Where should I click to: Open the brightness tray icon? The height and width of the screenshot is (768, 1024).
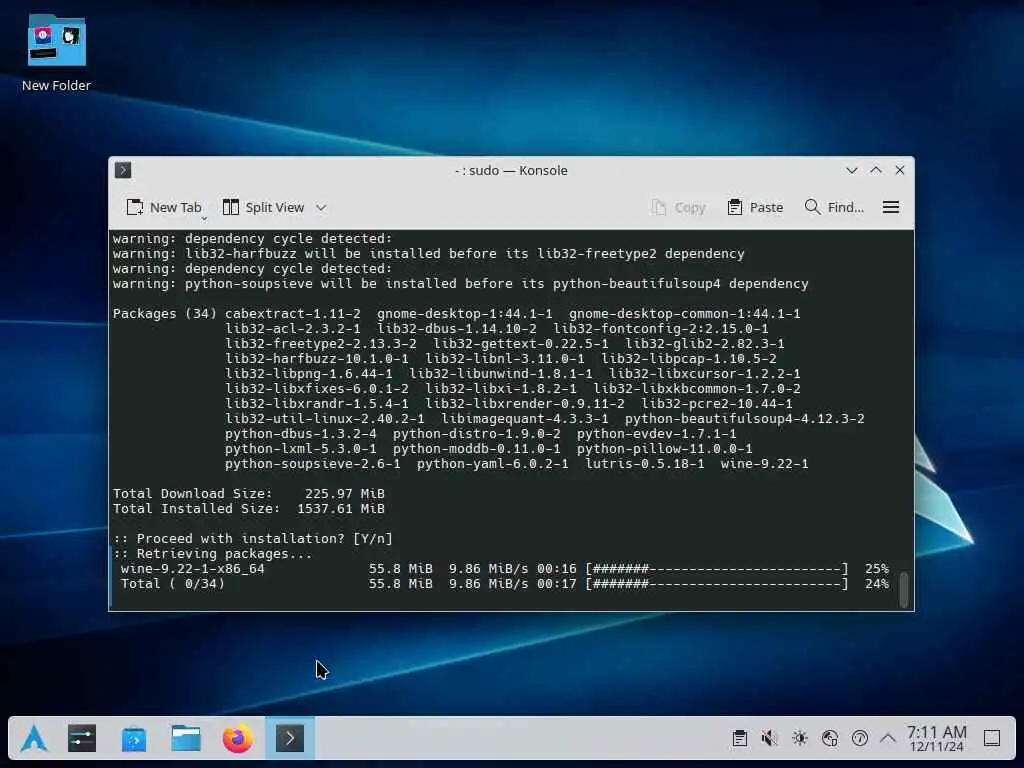799,739
